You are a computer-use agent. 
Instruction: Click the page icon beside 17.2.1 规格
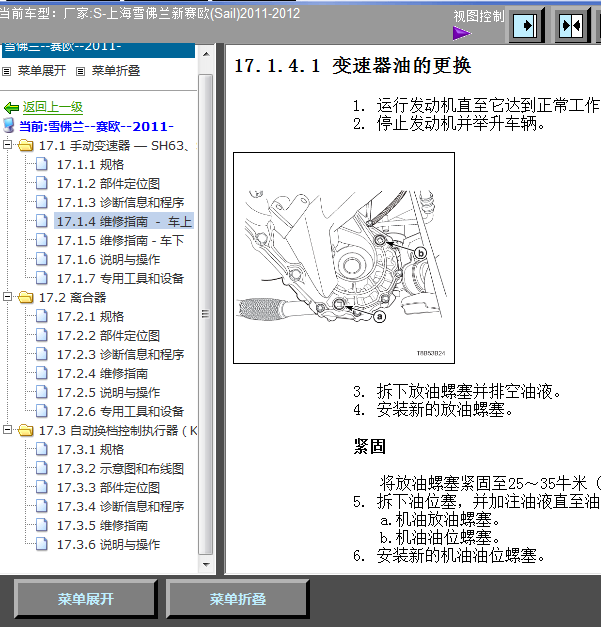point(42,315)
